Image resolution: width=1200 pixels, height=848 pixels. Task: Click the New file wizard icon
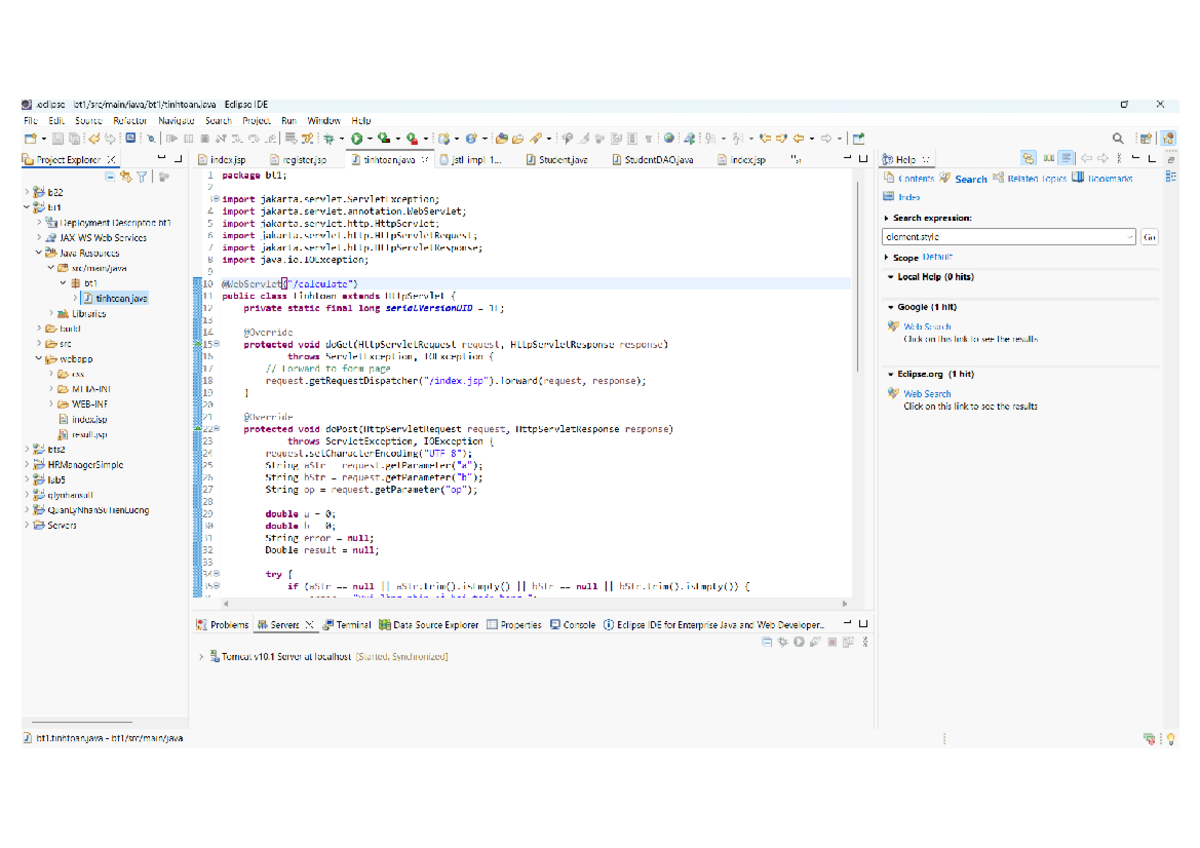click(31, 139)
